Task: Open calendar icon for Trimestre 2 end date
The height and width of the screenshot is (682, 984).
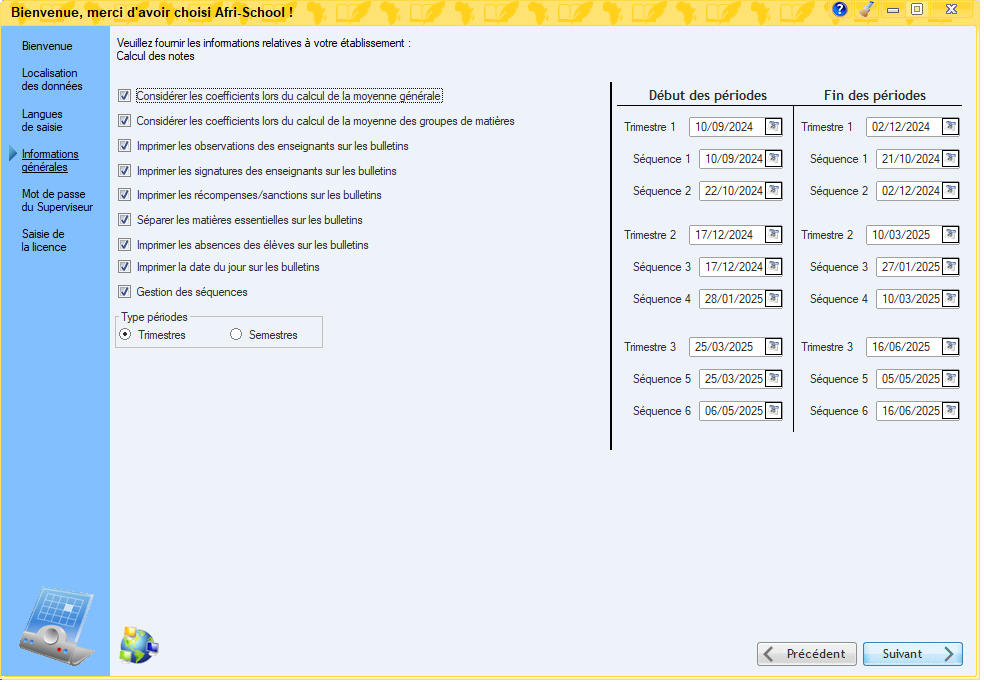Action: (953, 235)
